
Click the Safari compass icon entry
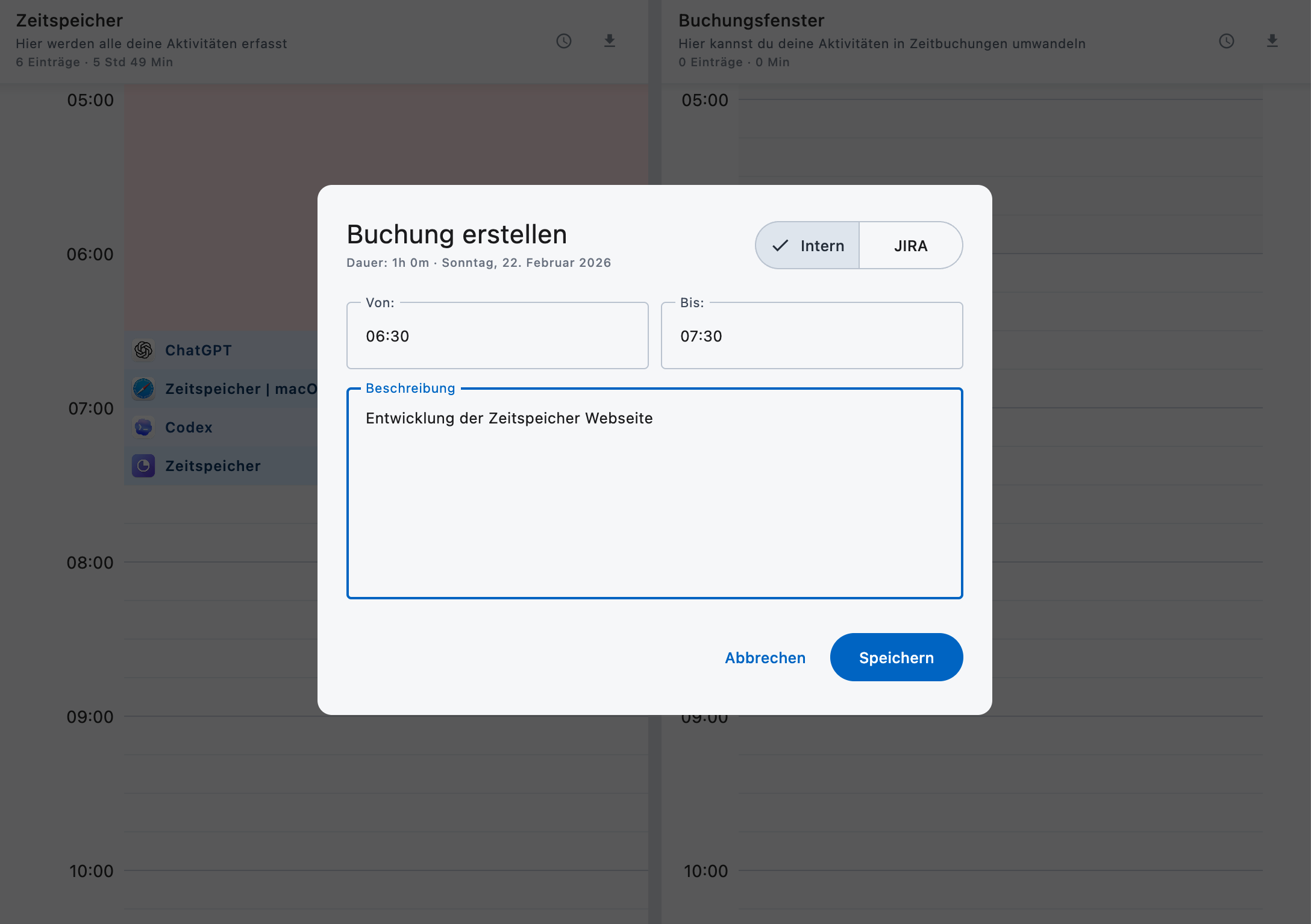point(143,389)
